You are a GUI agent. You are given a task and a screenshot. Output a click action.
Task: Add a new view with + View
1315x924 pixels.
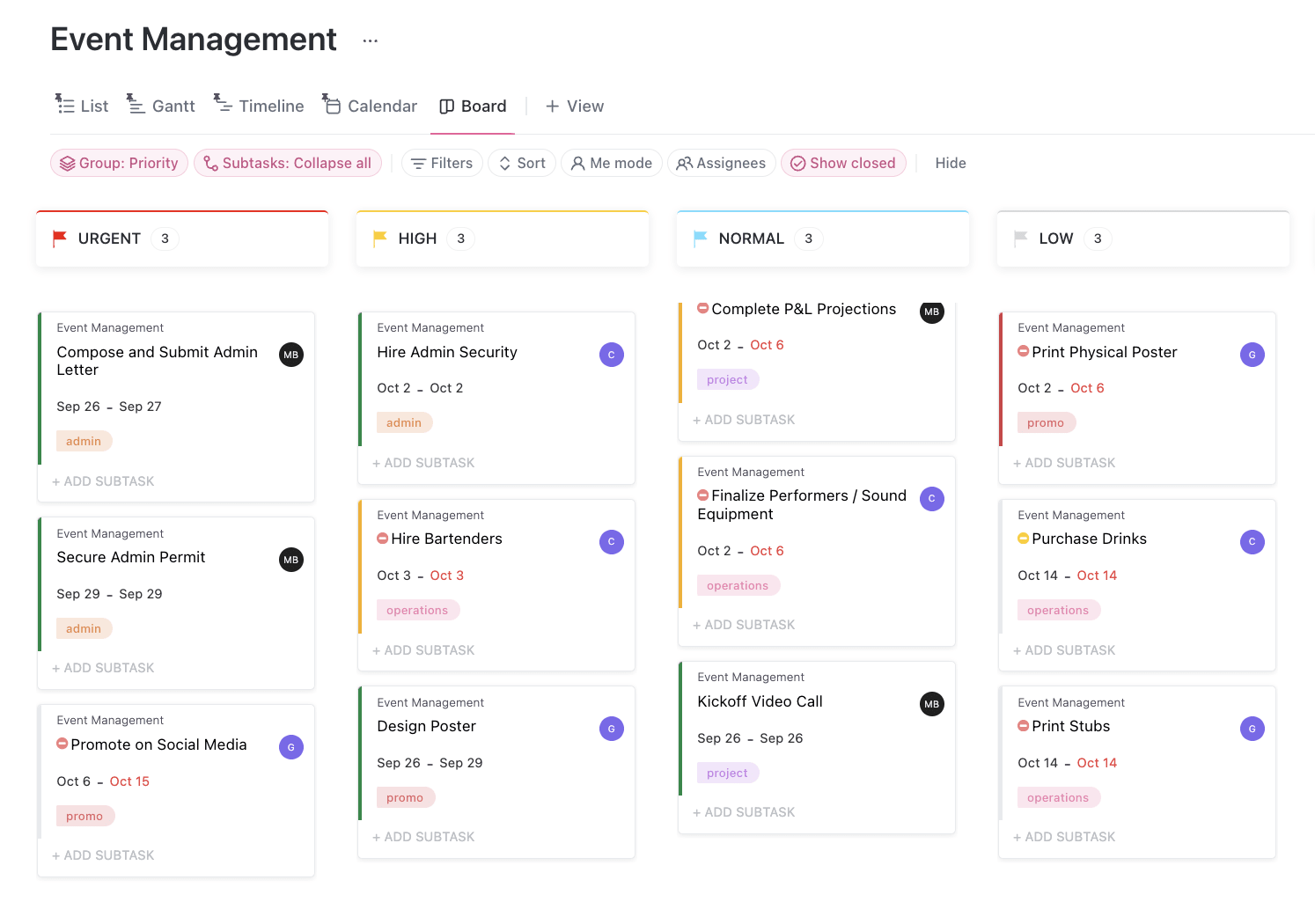click(575, 106)
